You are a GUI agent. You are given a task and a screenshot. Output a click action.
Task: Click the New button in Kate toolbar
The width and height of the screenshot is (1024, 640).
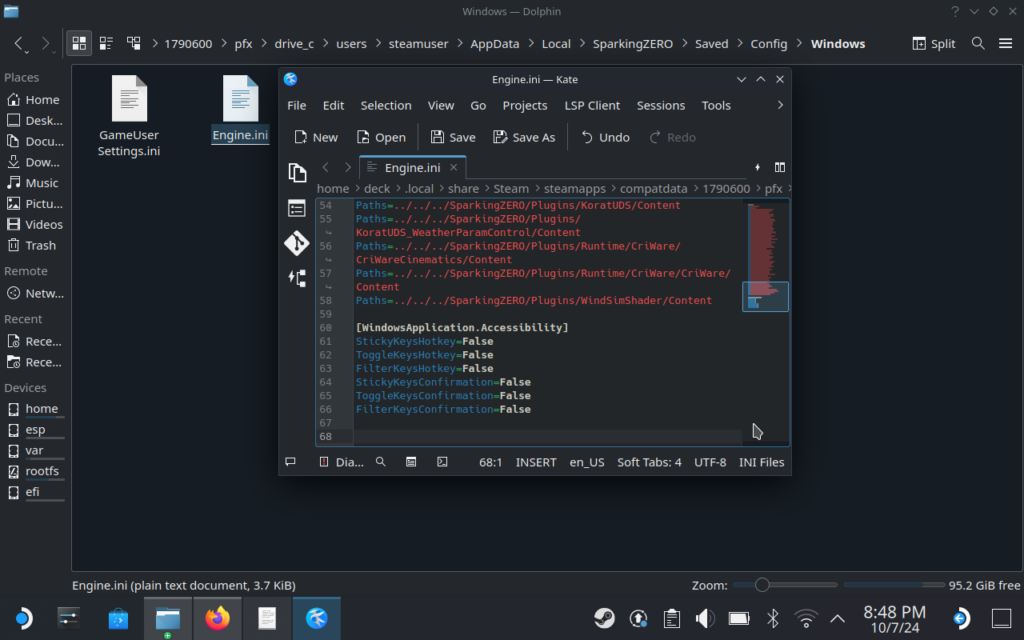point(315,137)
